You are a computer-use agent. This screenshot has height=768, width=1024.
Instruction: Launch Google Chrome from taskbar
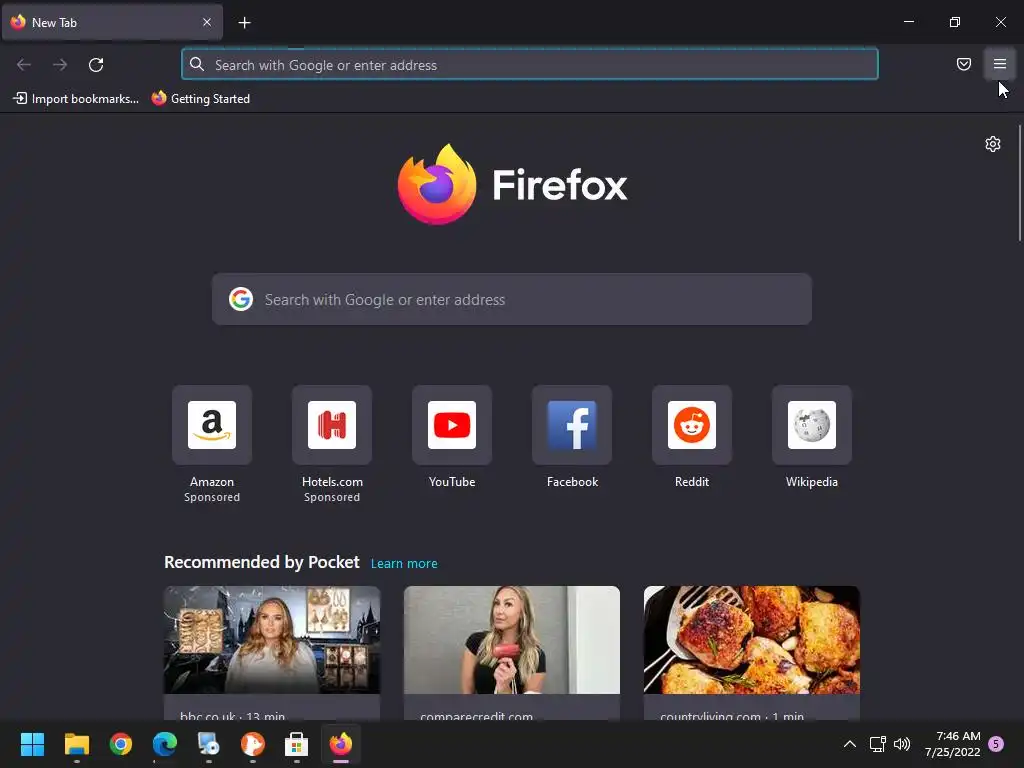point(121,744)
